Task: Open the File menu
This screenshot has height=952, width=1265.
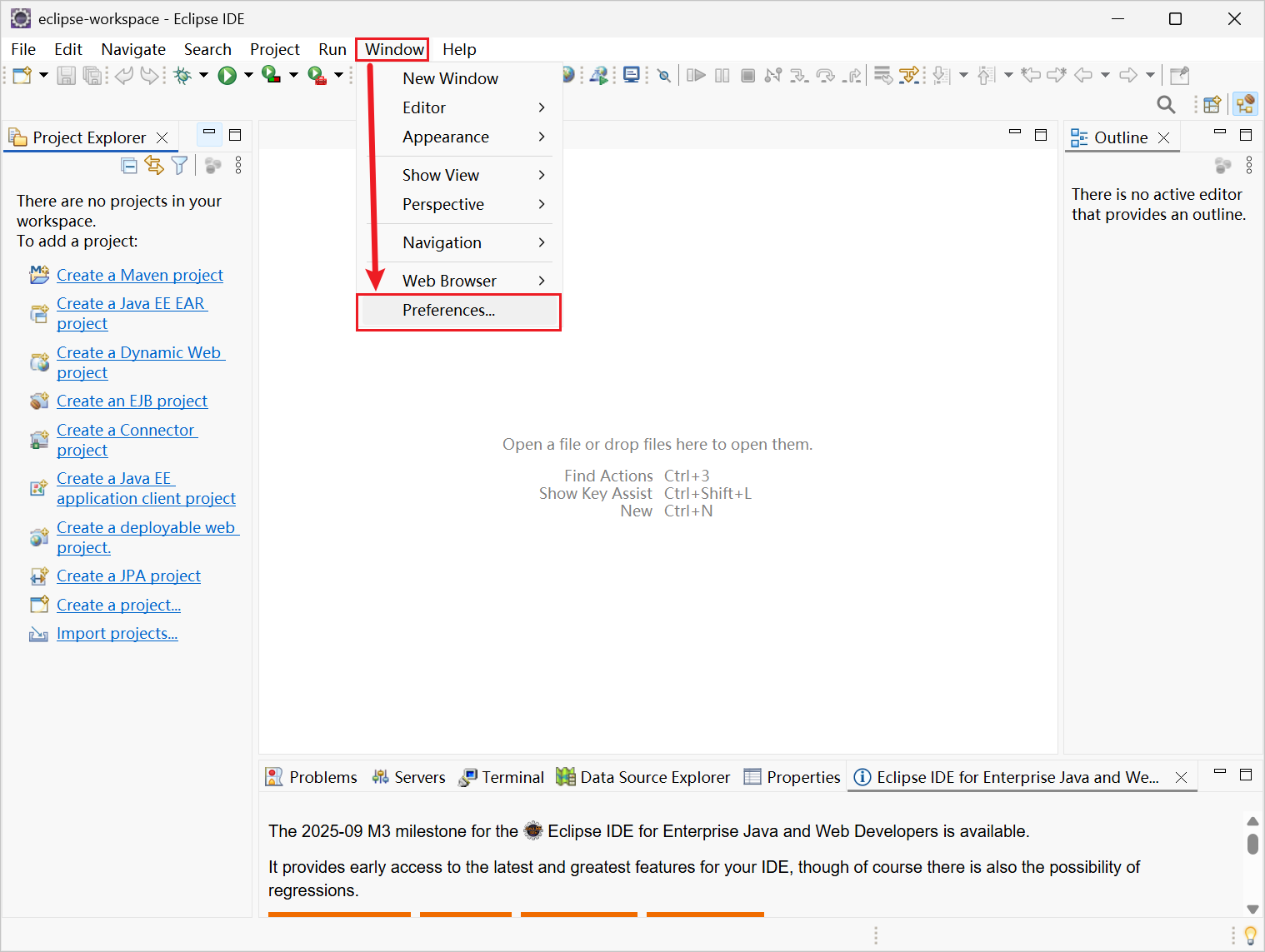Action: pyautogui.click(x=23, y=49)
